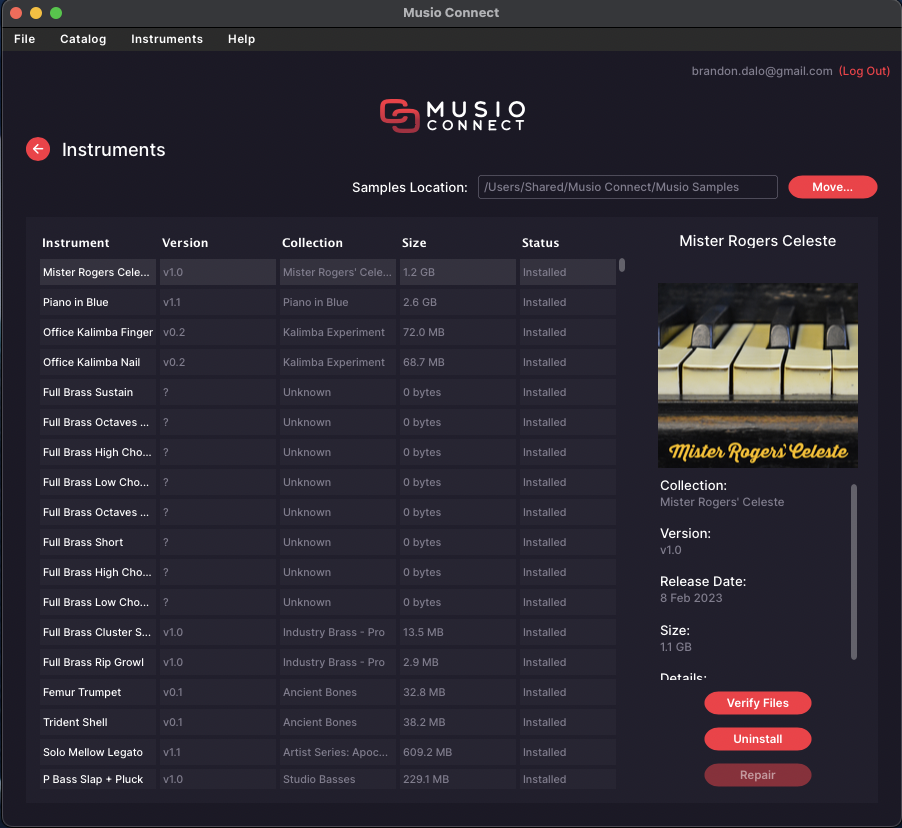This screenshot has height=828, width=902.
Task: Click the 609.2 MB size cell
Action: click(x=457, y=752)
